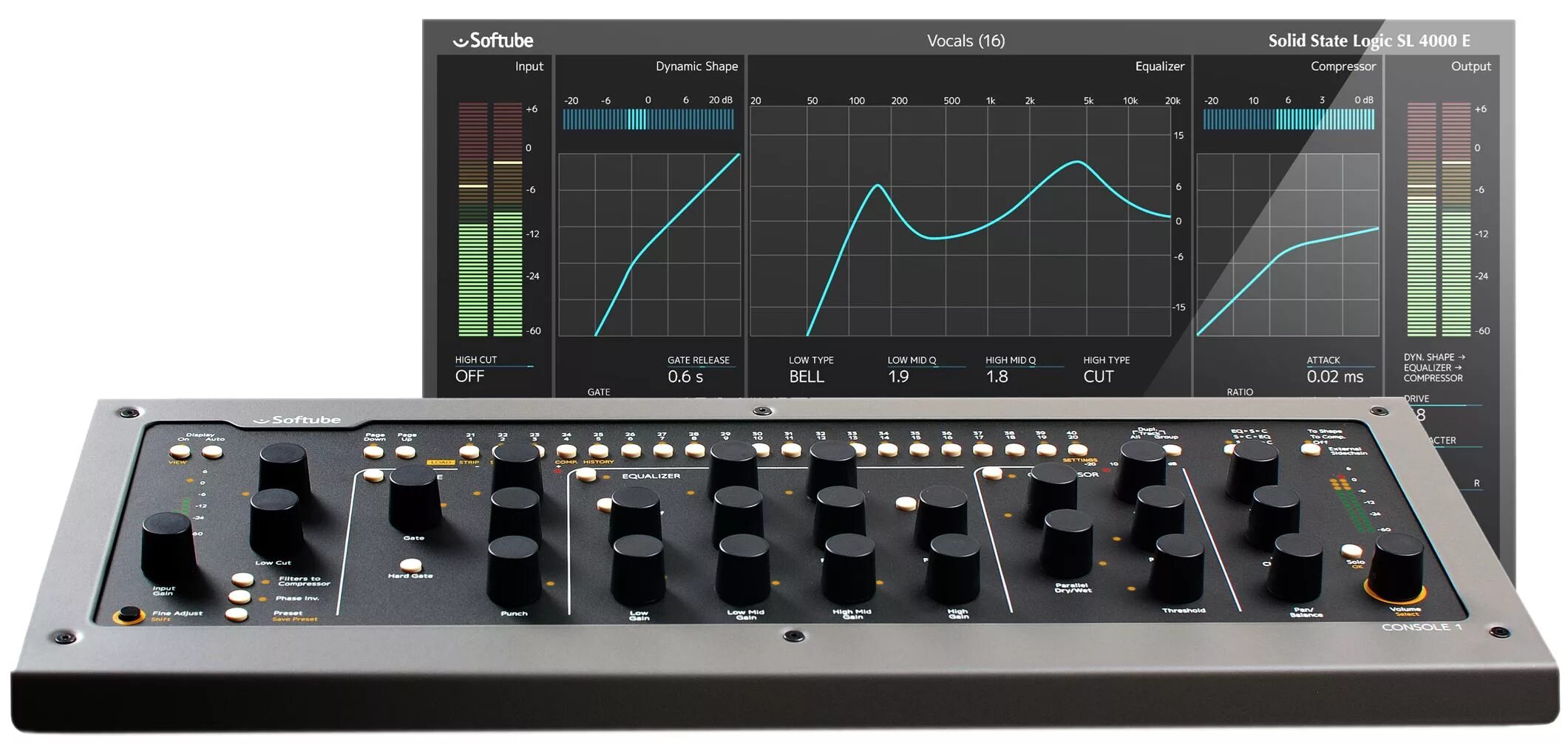
Task: Click the Threshold knob
Action: click(1178, 567)
